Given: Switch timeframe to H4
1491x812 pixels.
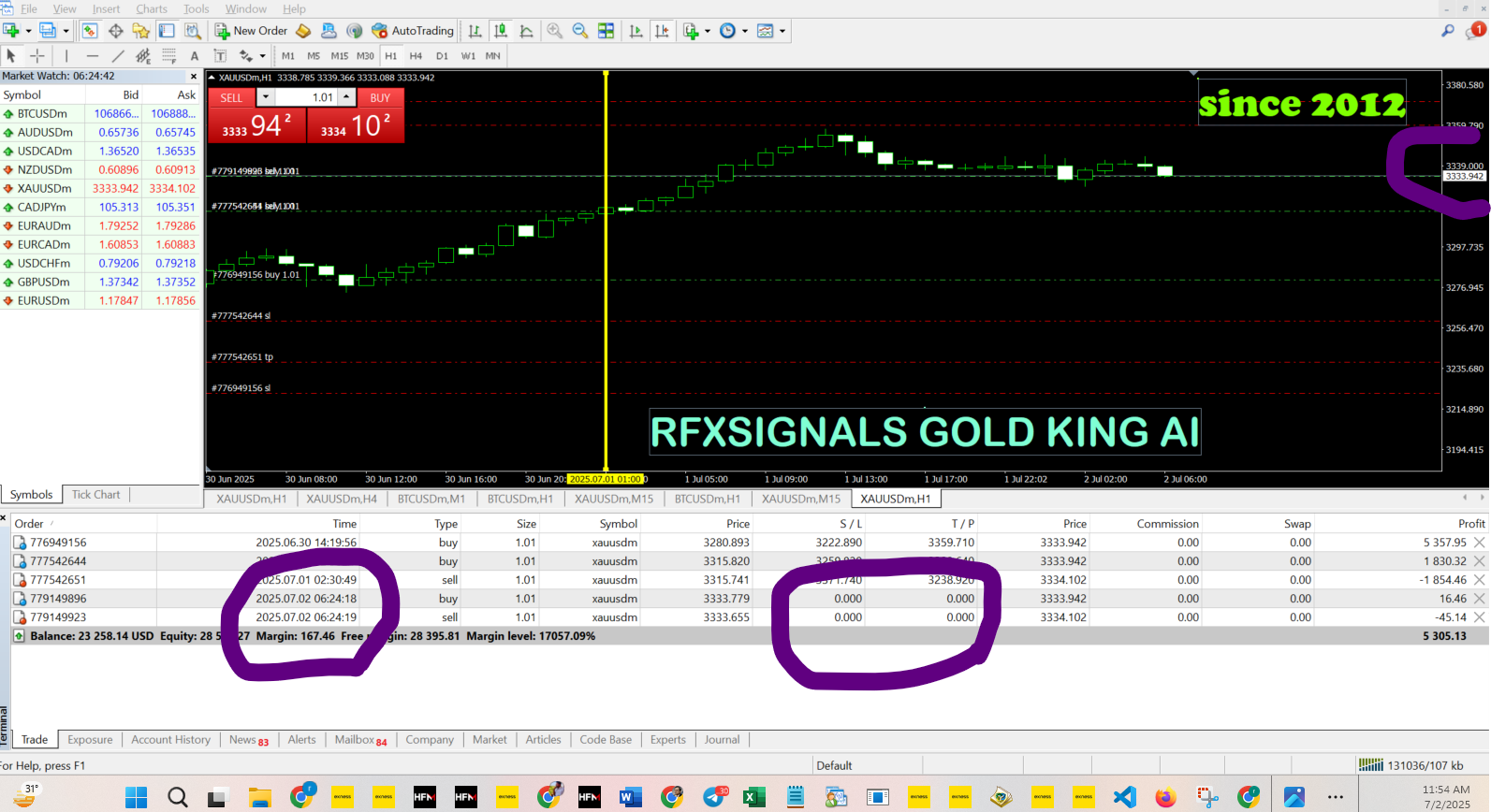Looking at the screenshot, I should tap(416, 56).
